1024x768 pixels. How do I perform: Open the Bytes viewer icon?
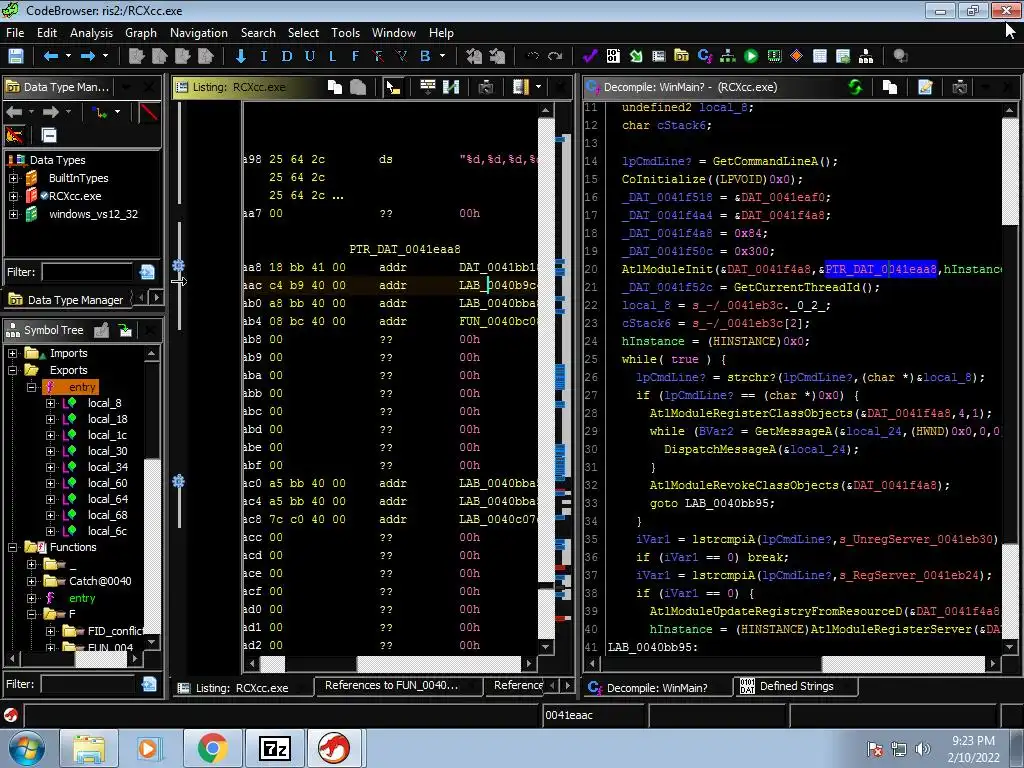pos(613,56)
